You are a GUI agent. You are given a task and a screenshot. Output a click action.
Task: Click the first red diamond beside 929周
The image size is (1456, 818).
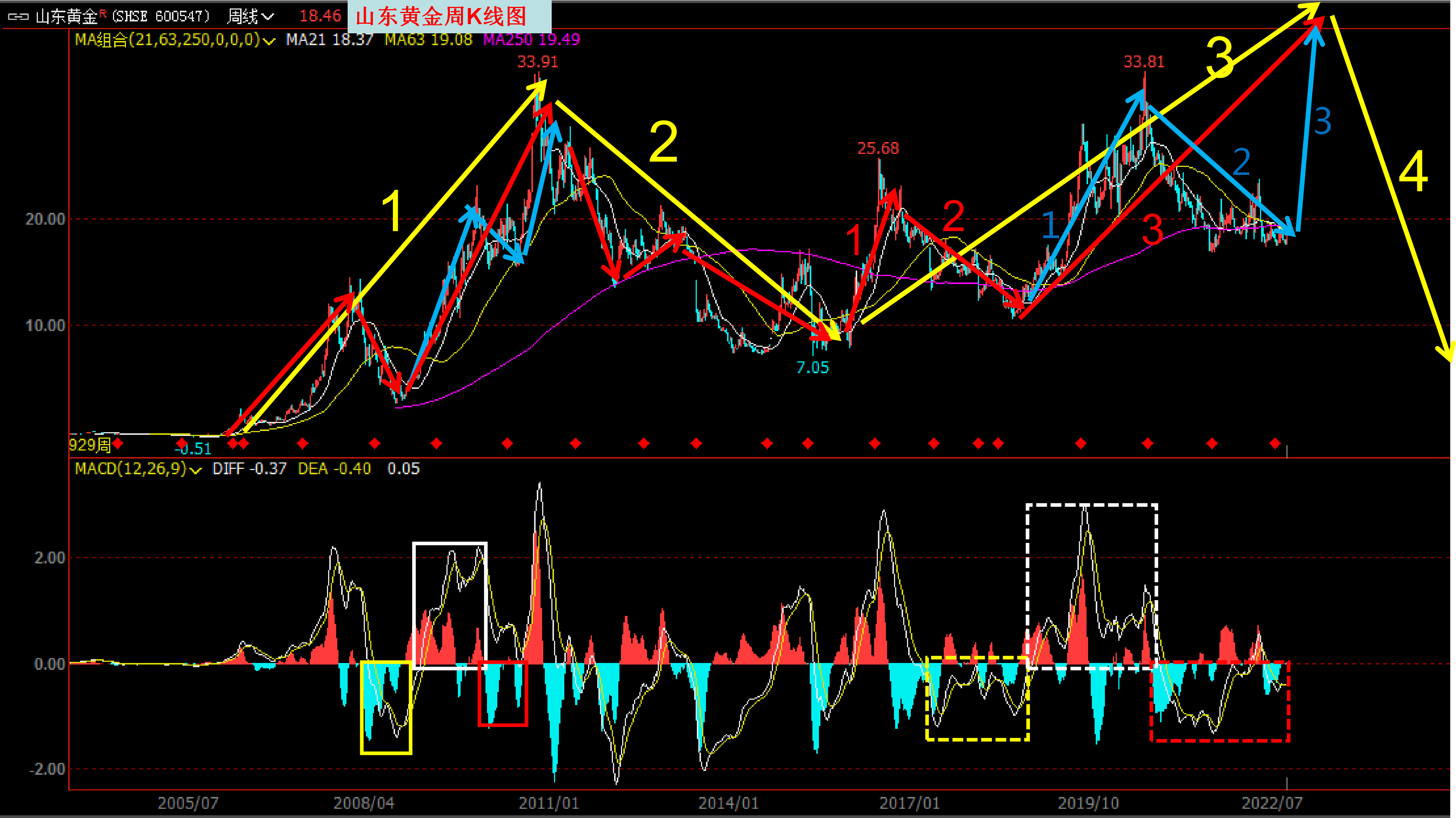click(x=118, y=444)
